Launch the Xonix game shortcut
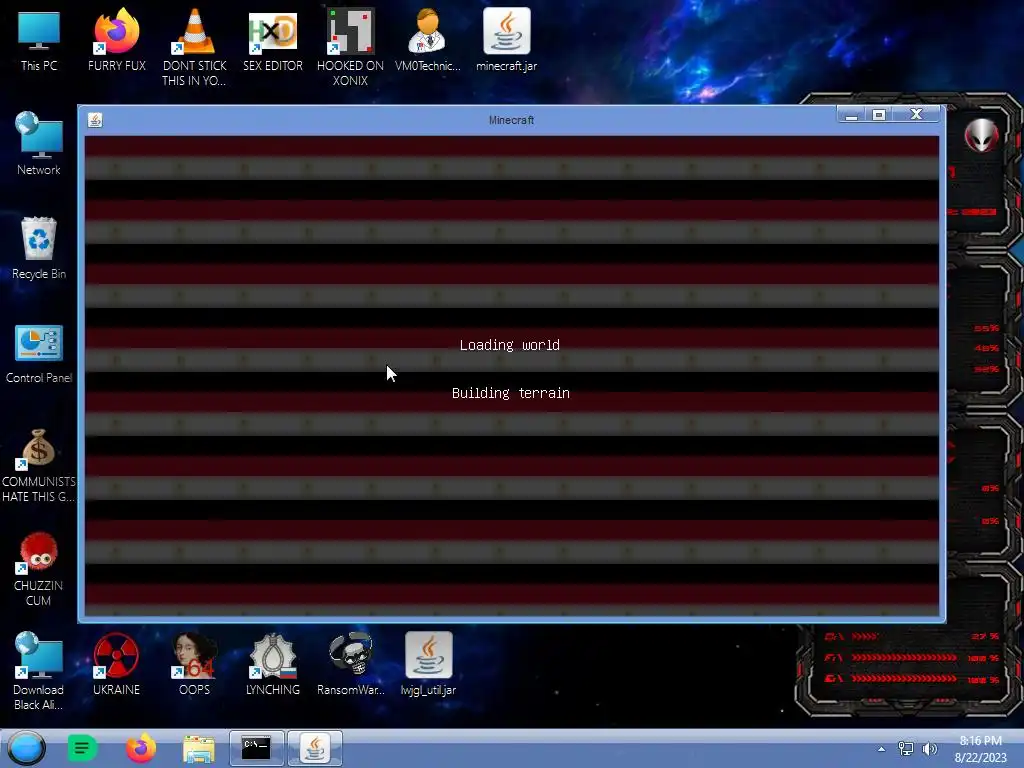The image size is (1024, 768). coord(350,46)
